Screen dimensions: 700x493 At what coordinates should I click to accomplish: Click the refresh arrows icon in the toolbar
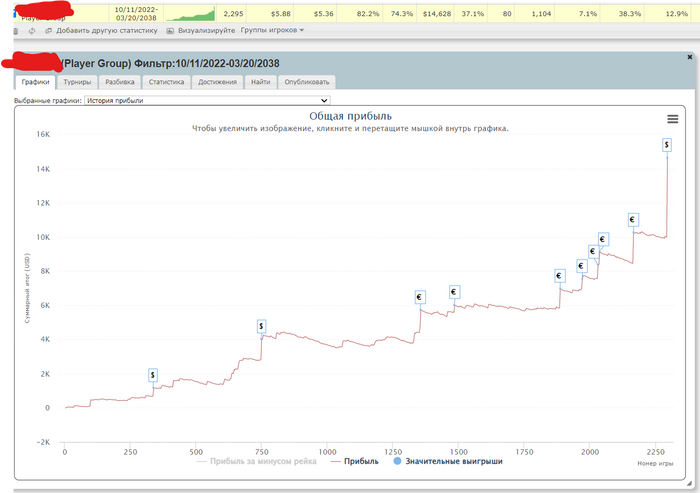coord(32,31)
